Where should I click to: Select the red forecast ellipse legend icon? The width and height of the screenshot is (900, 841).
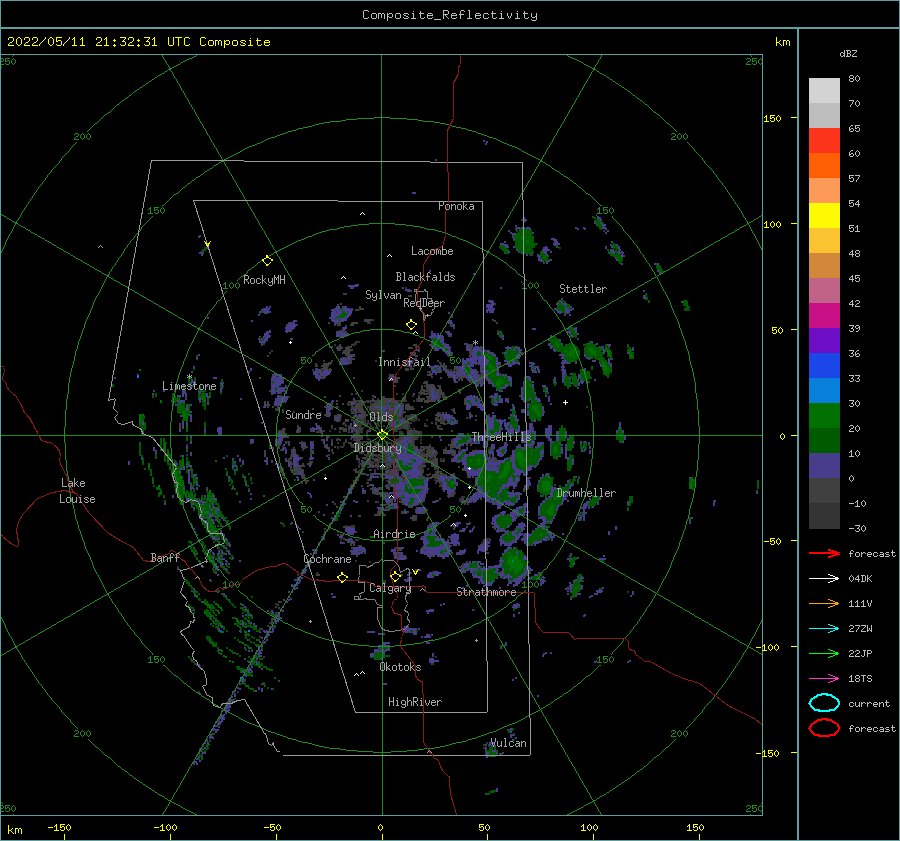[x=824, y=728]
